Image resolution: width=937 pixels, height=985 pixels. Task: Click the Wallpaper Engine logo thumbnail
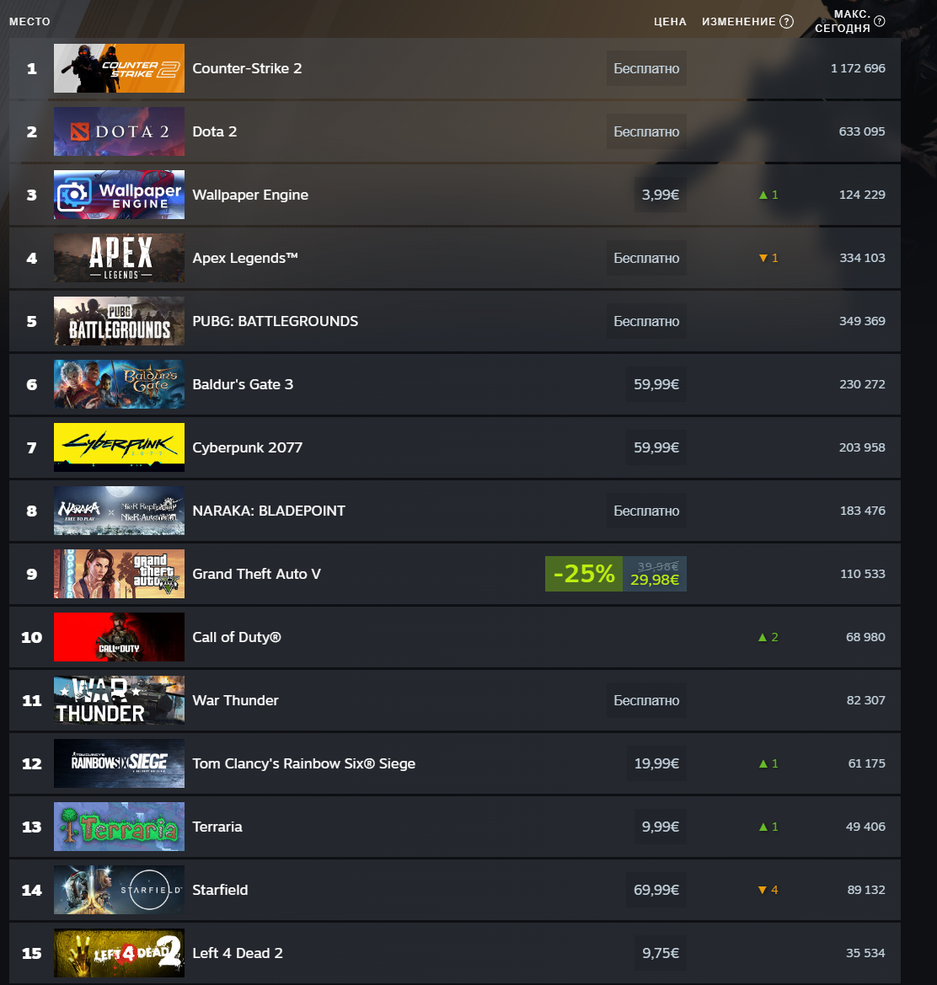[x=119, y=195]
